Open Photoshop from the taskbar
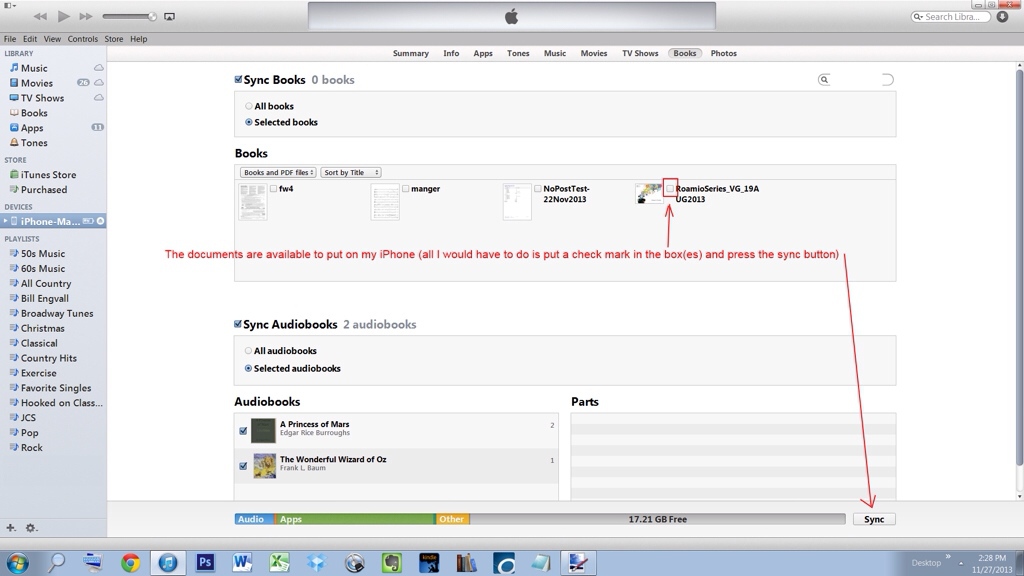This screenshot has width=1024, height=576. tap(205, 562)
